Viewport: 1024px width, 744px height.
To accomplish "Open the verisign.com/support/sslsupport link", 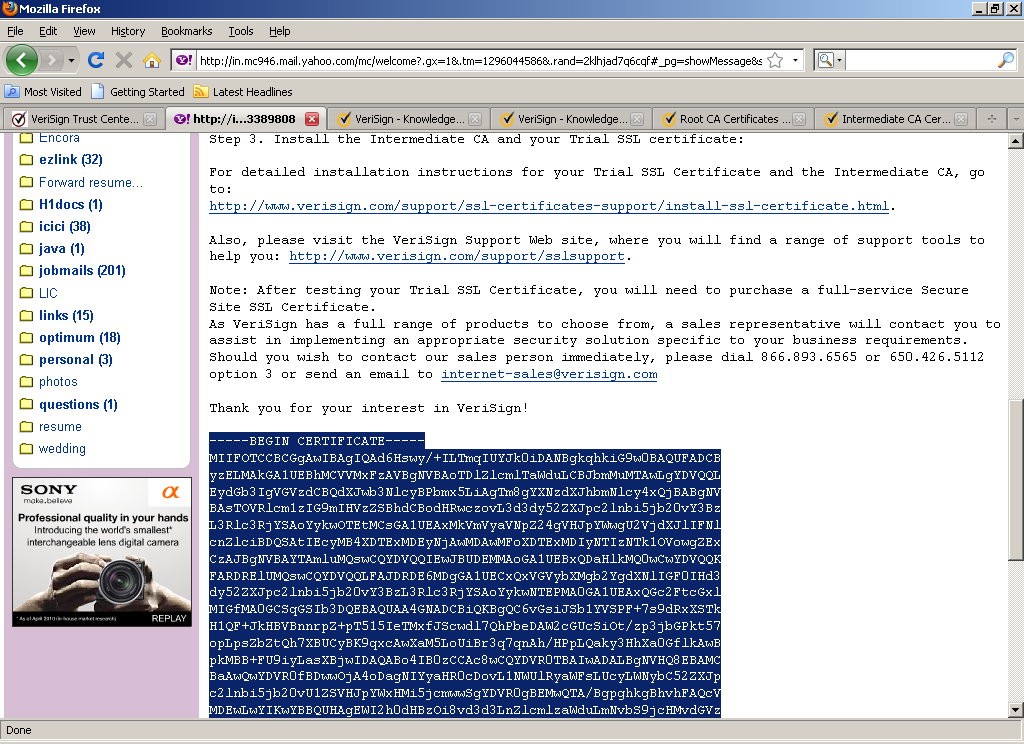I will pyautogui.click(x=457, y=256).
